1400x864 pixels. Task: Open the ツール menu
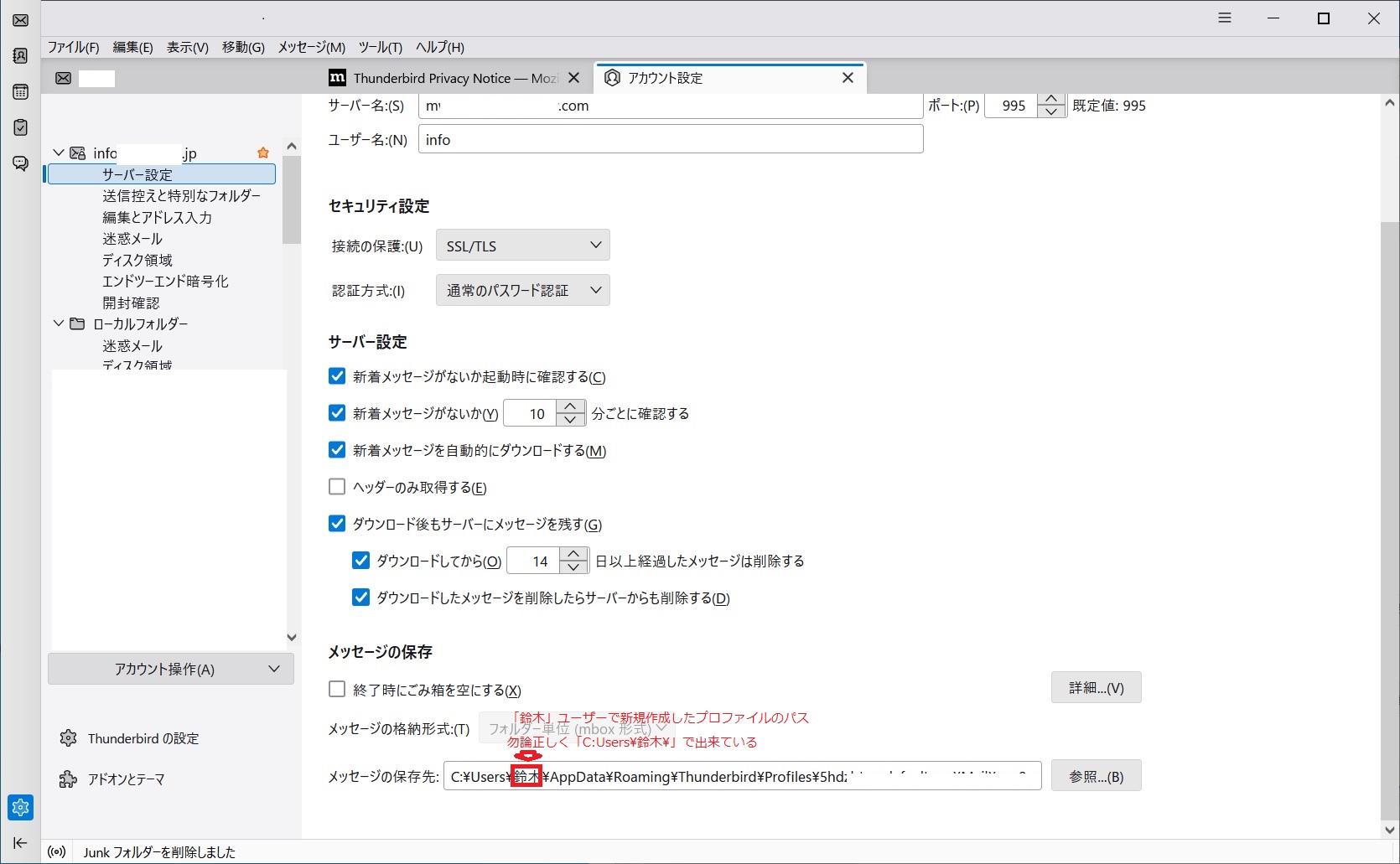[x=380, y=47]
